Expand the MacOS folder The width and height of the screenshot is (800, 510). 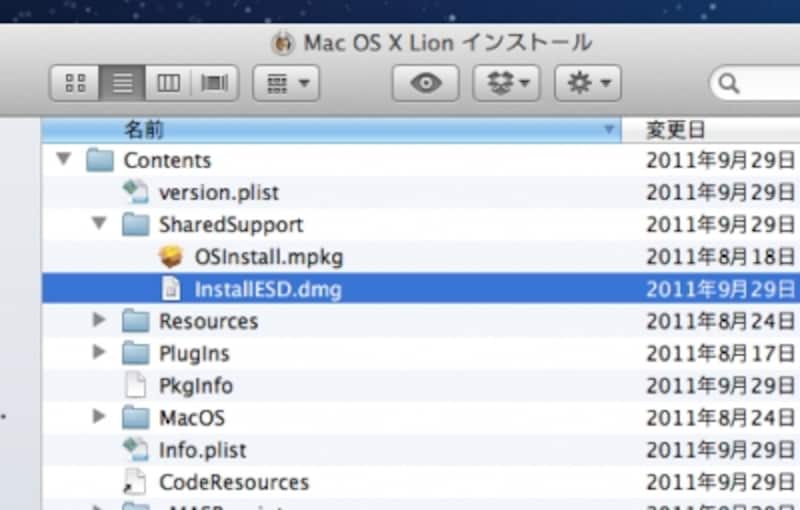click(x=99, y=416)
